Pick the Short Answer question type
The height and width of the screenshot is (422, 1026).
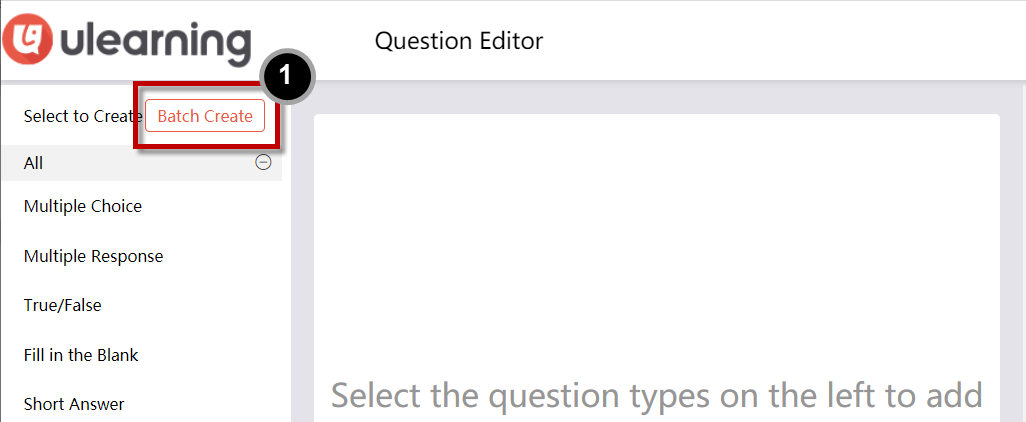74,404
